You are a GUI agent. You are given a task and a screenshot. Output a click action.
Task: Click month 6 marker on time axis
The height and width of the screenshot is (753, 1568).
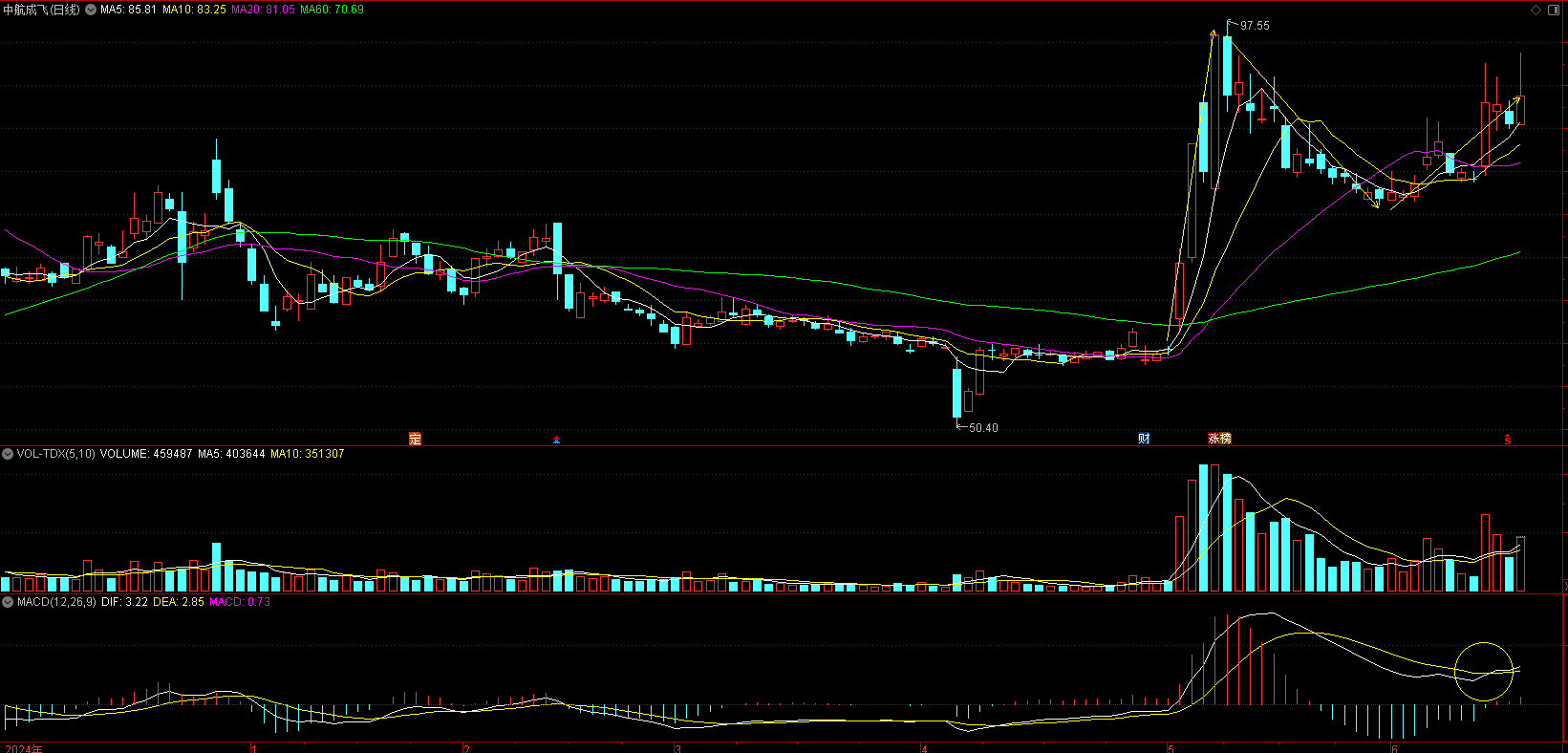(1394, 748)
